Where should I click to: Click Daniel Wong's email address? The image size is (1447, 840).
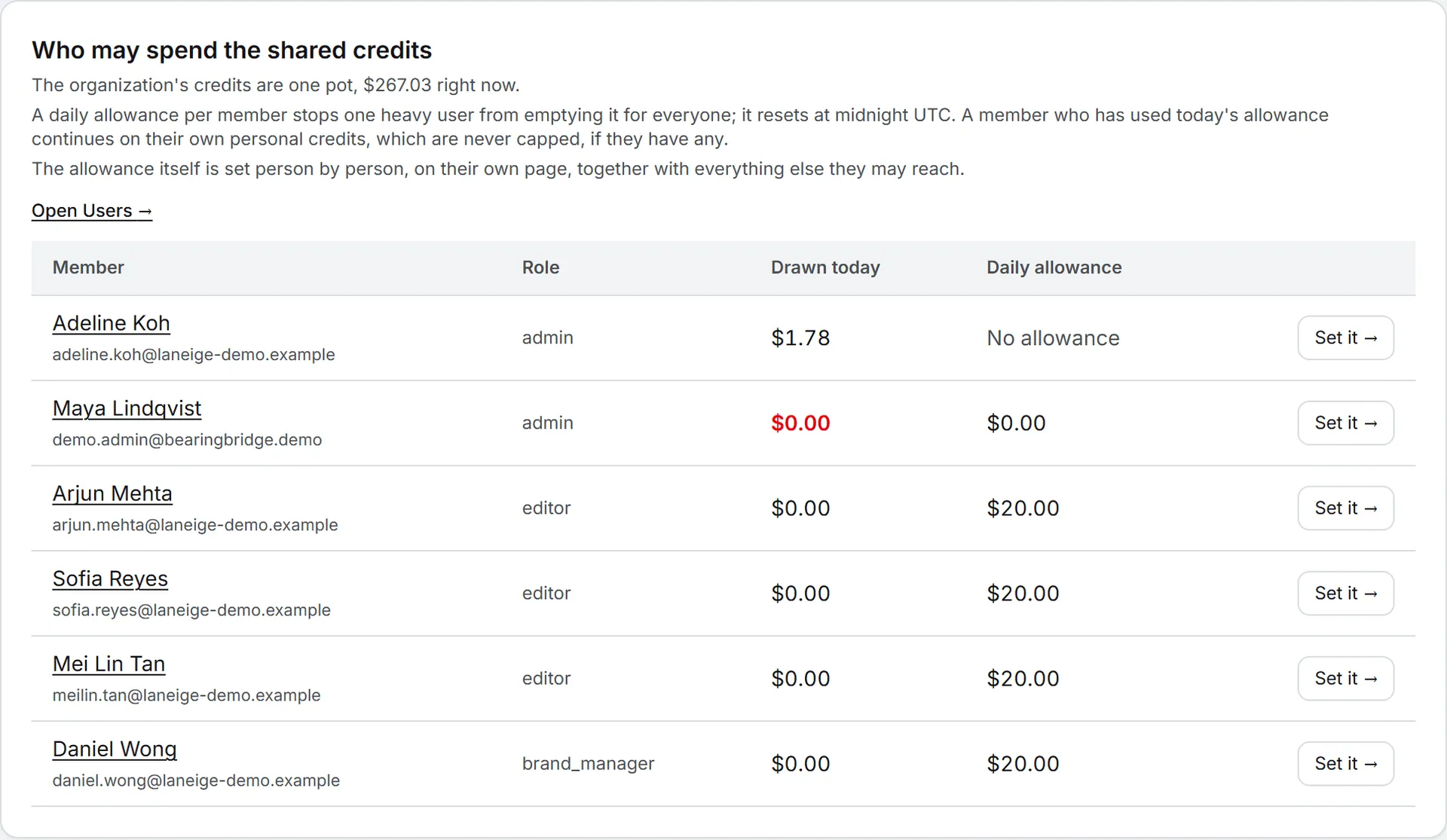[196, 780]
